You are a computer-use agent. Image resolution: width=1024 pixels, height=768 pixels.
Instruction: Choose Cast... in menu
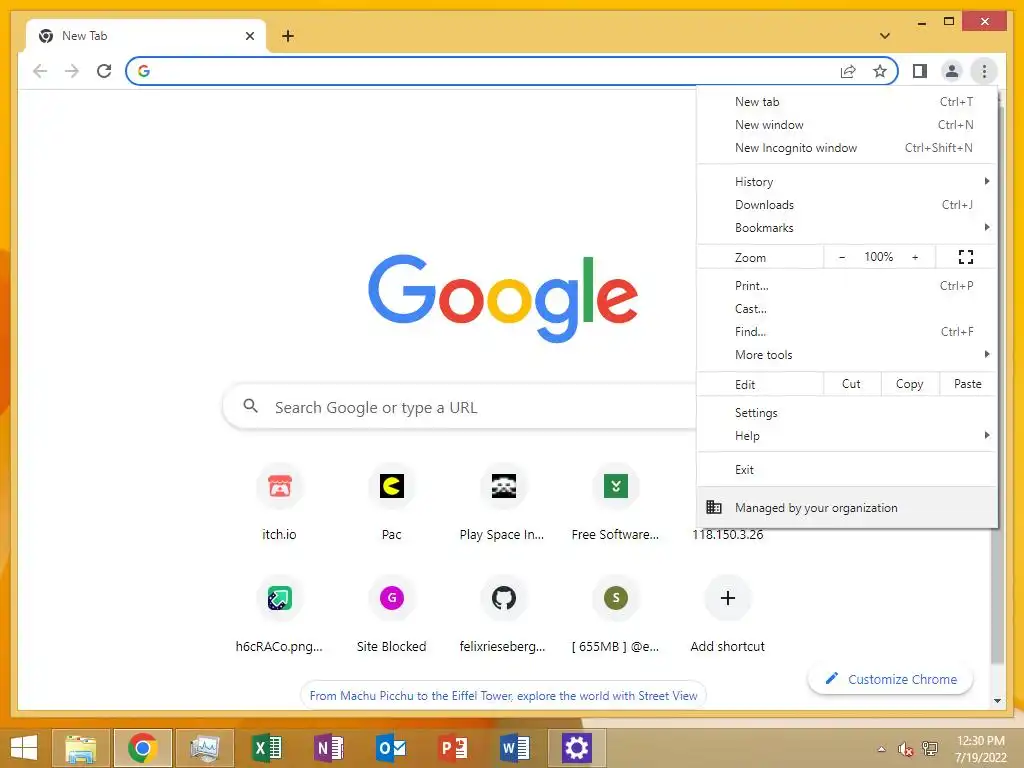(847, 308)
